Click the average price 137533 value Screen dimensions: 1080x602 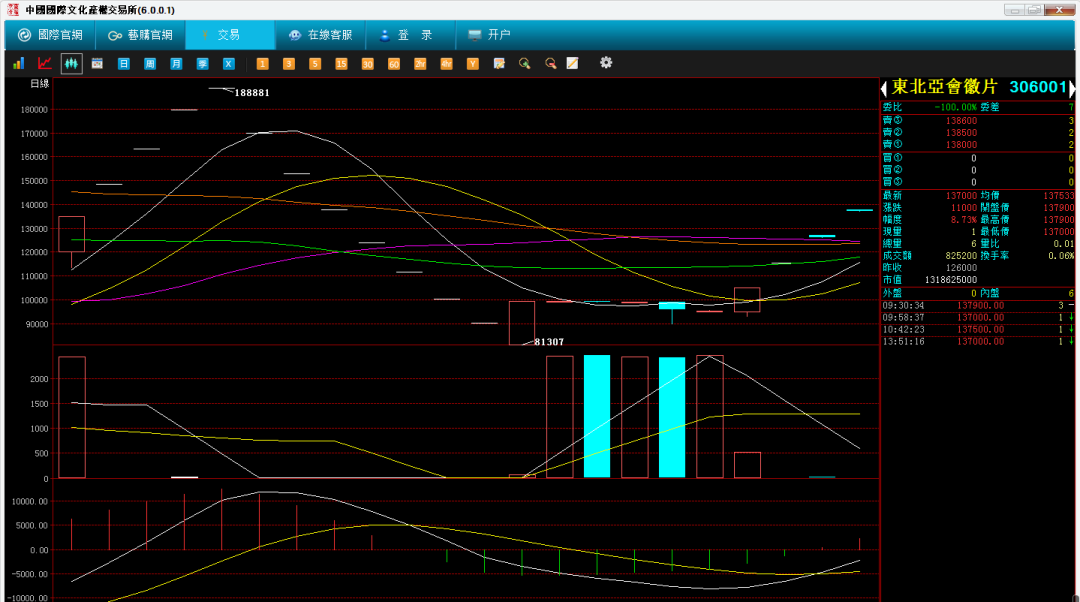[x=1059, y=196]
